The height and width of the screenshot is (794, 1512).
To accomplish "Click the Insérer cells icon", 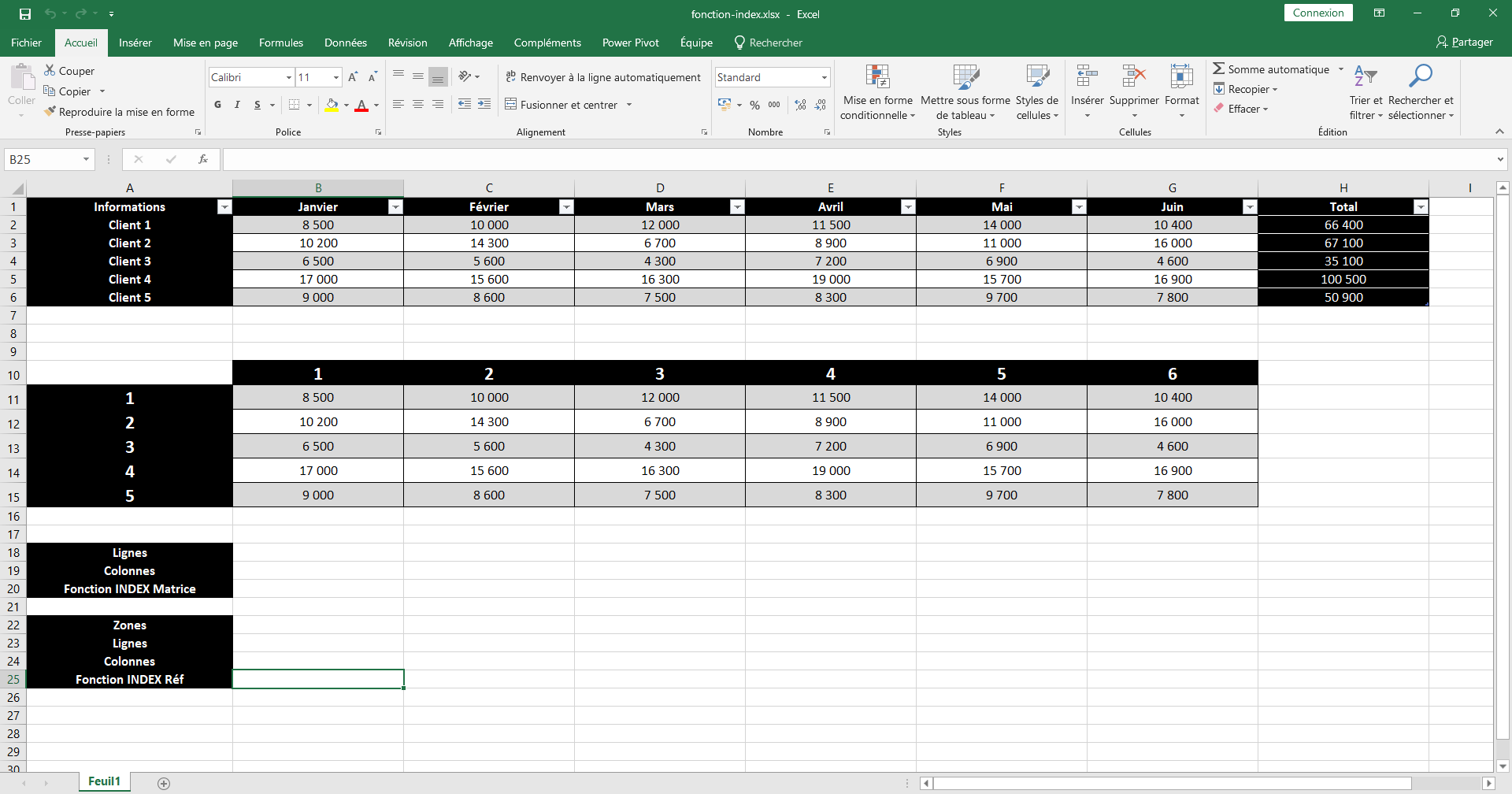I will click(1087, 77).
